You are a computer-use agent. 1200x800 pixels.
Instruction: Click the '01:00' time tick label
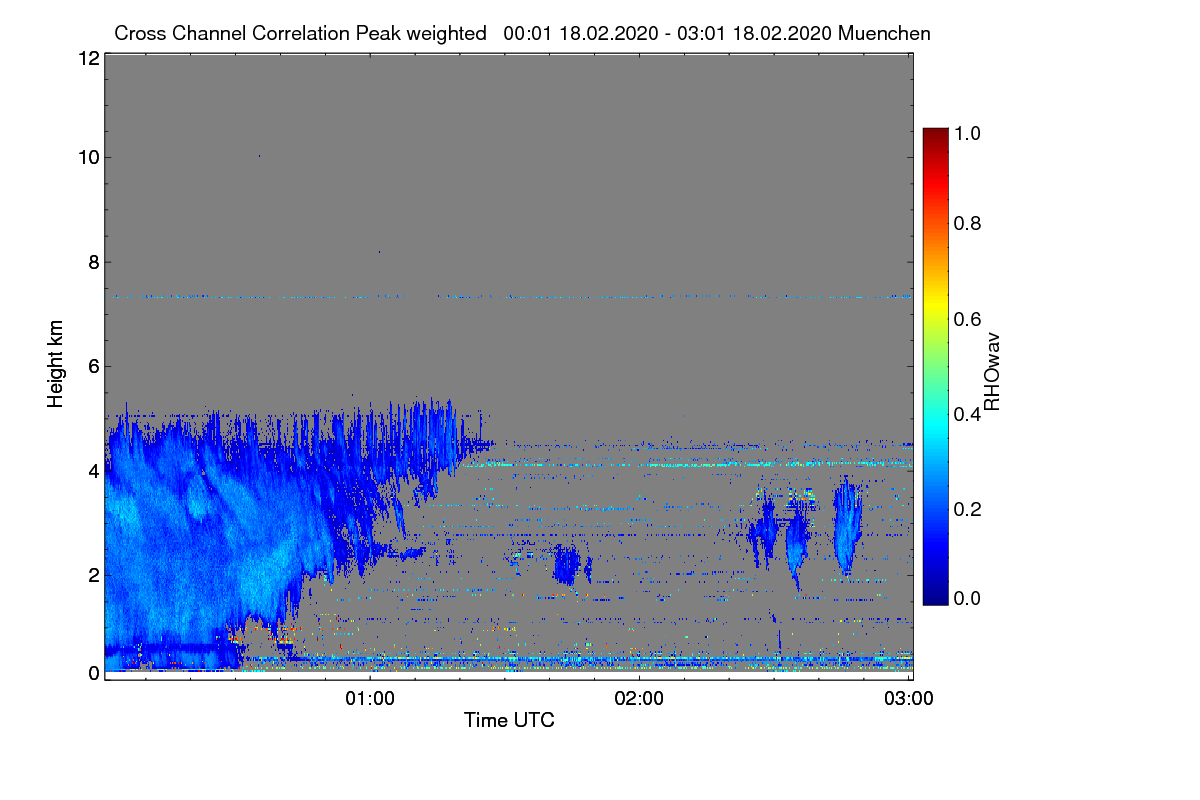pyautogui.click(x=370, y=698)
